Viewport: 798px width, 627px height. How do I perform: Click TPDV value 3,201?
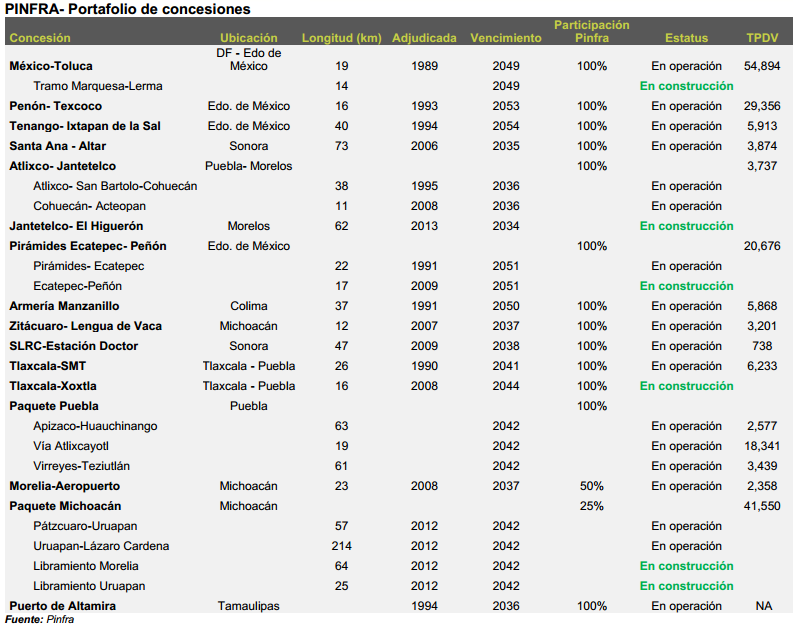(x=762, y=326)
